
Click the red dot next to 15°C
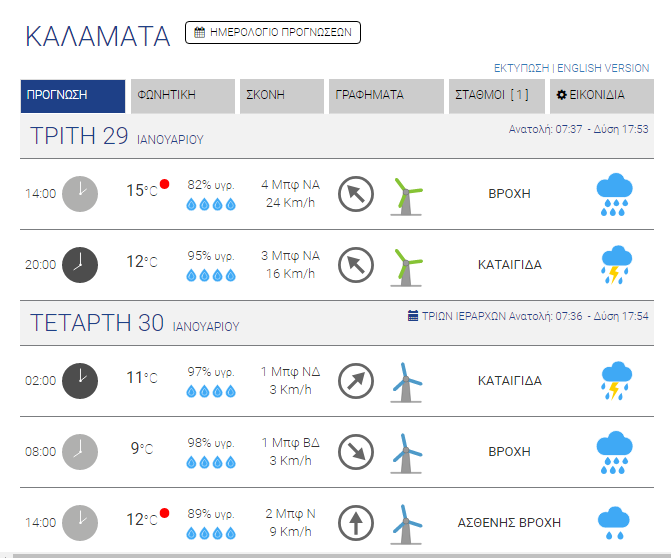[165, 184]
